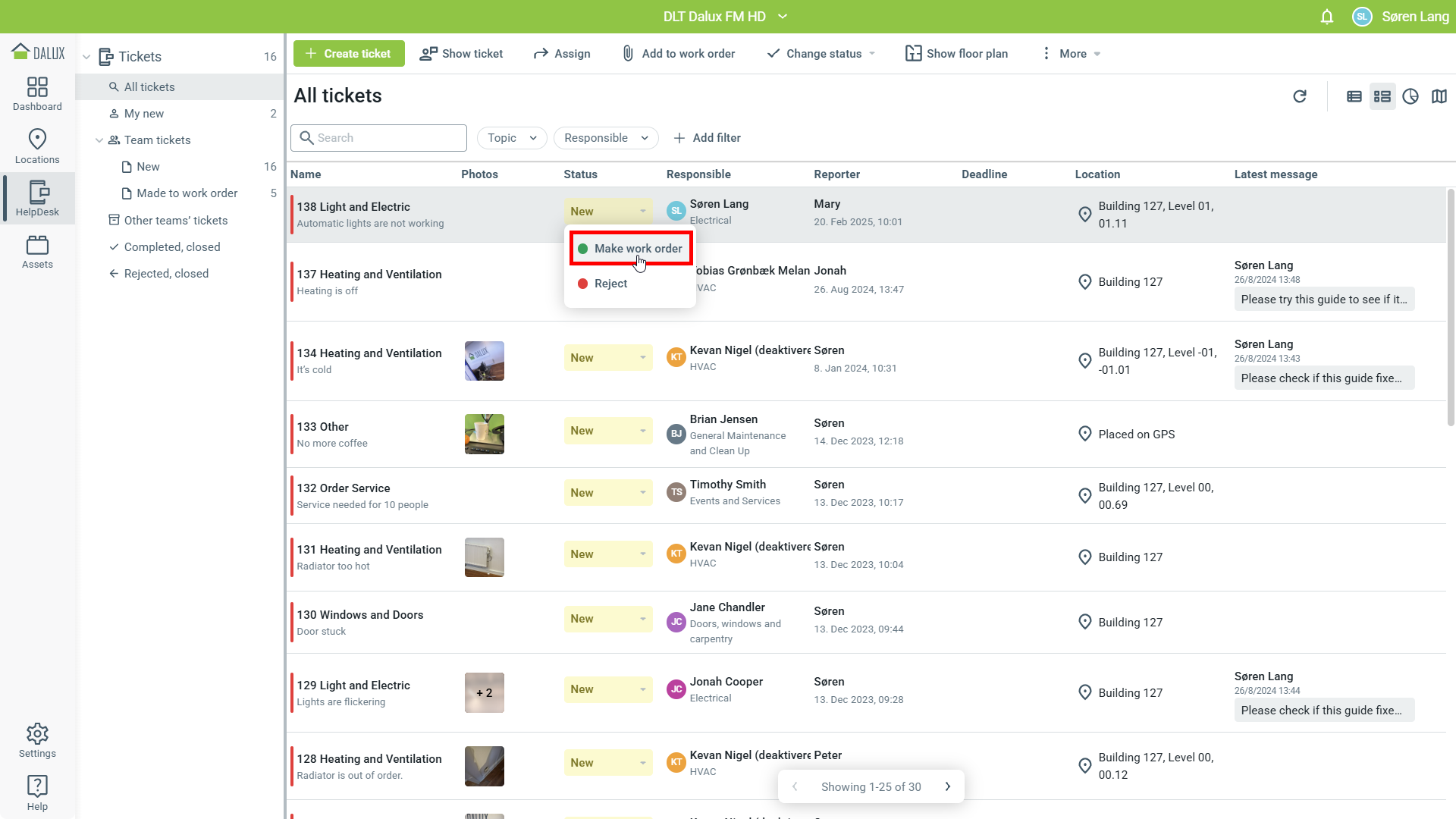Image resolution: width=1456 pixels, height=819 pixels.
Task: Select the detailed list view toggle
Action: pyautogui.click(x=1382, y=96)
